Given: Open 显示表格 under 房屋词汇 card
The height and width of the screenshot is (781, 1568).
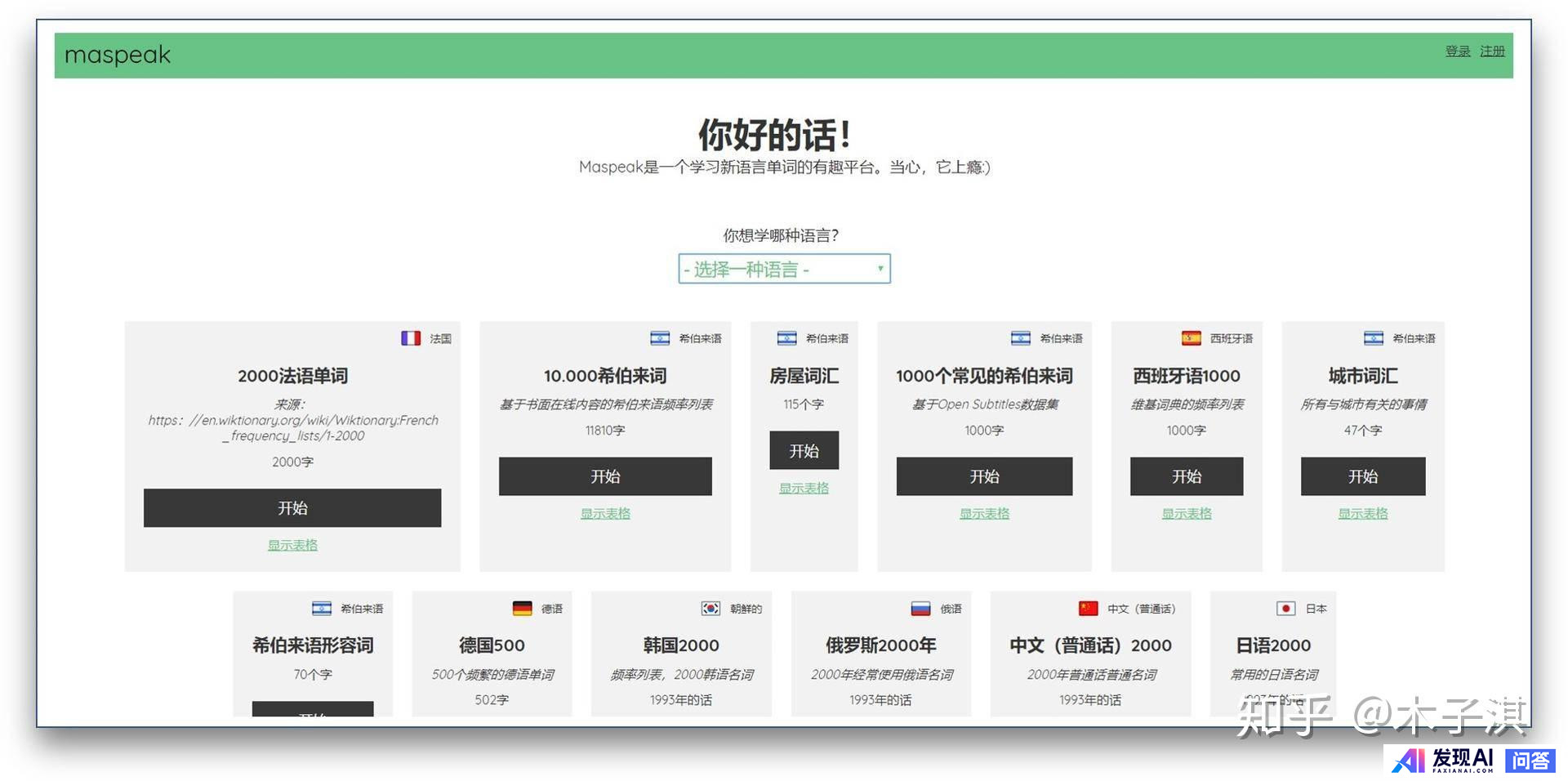Looking at the screenshot, I should [x=804, y=489].
